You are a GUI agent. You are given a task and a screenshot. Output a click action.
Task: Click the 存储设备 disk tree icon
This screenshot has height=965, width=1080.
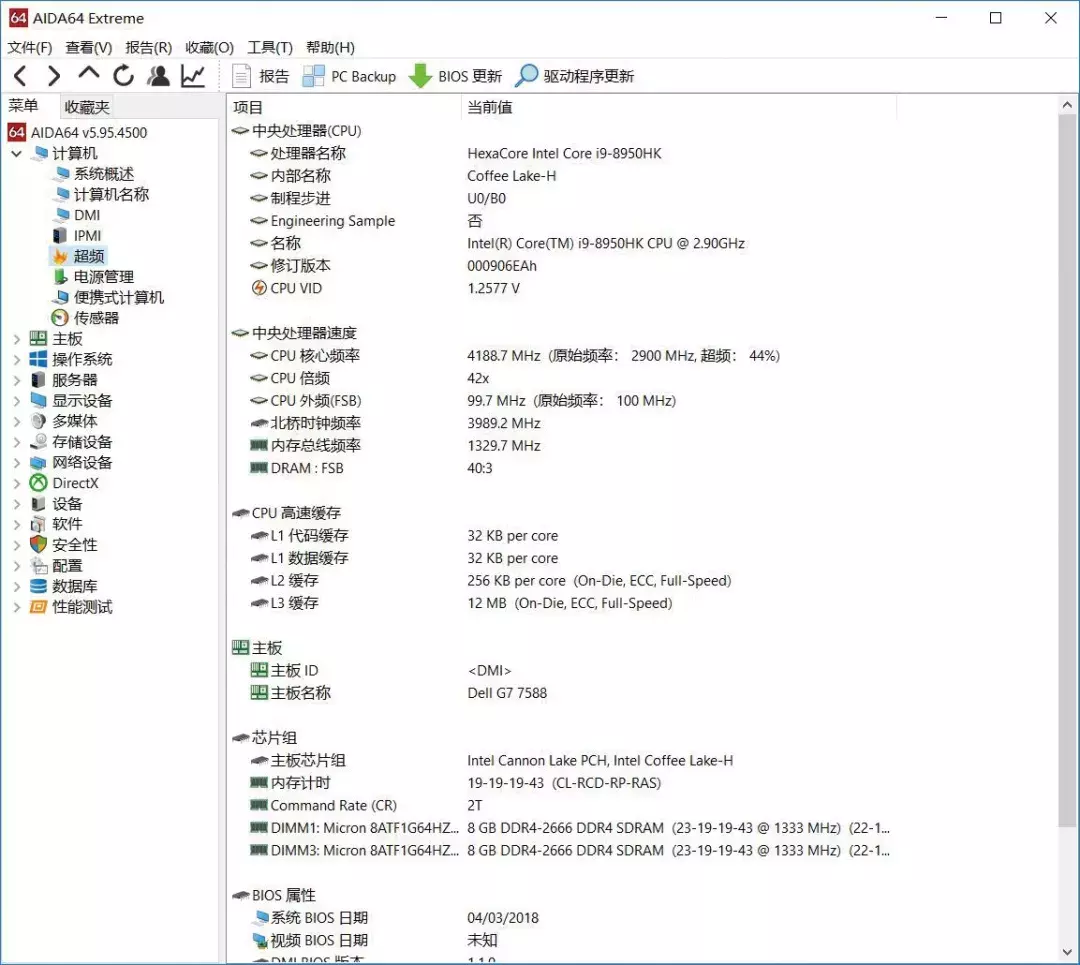click(x=39, y=442)
